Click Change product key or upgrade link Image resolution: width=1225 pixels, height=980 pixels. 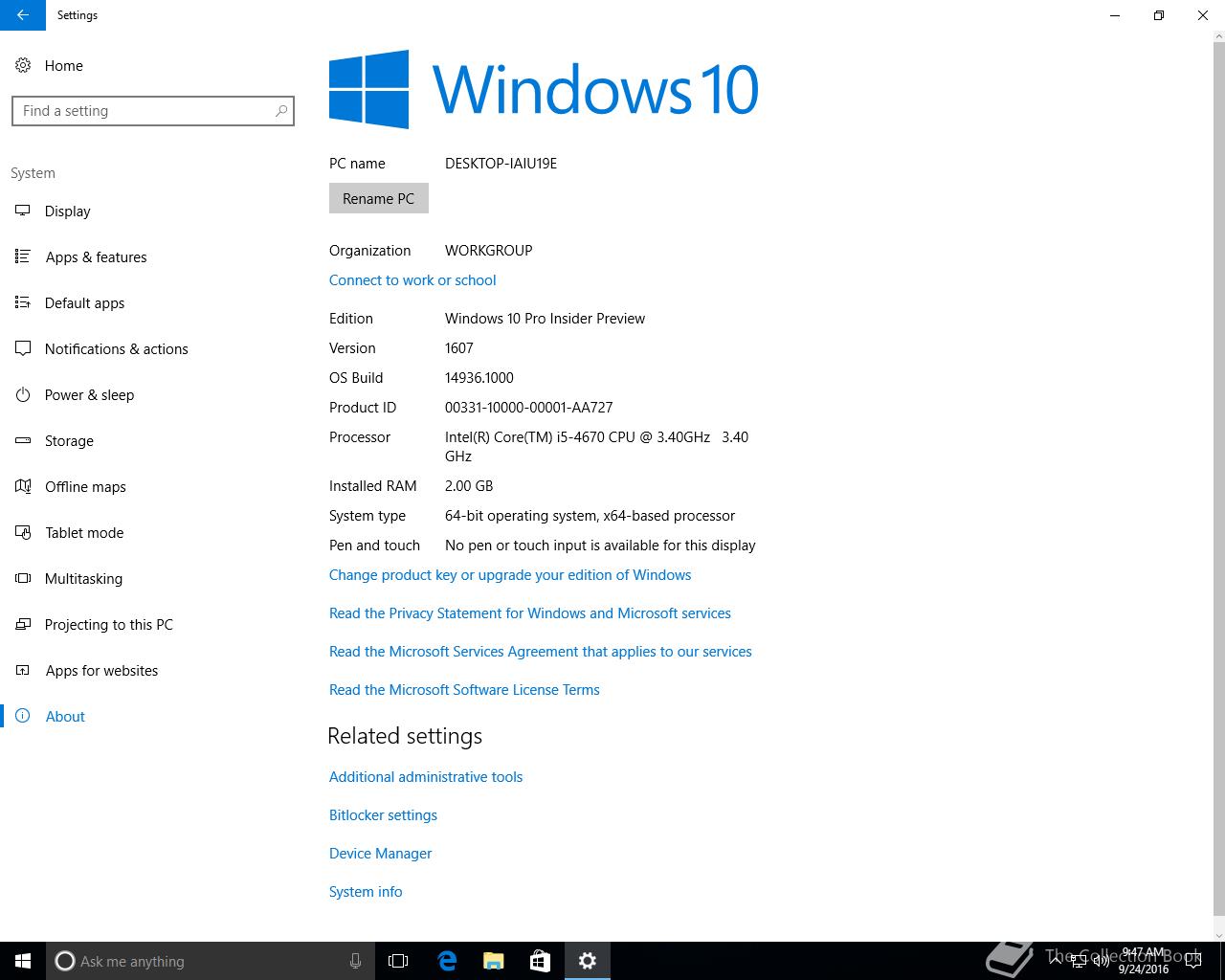point(510,575)
